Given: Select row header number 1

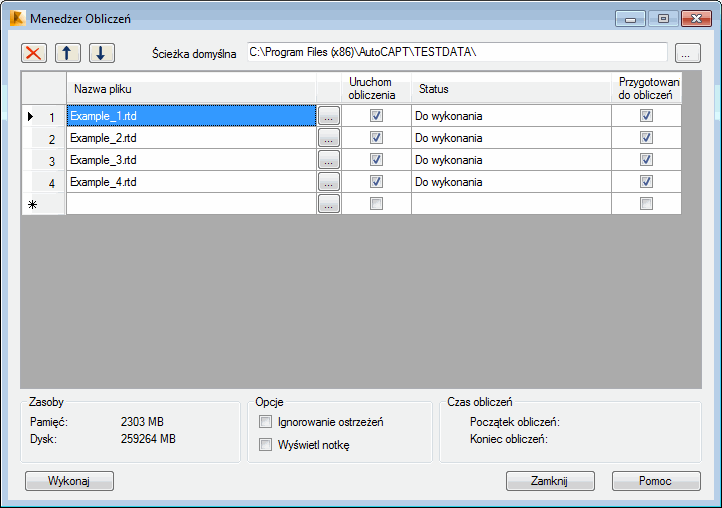Looking at the screenshot, I should point(44,116).
